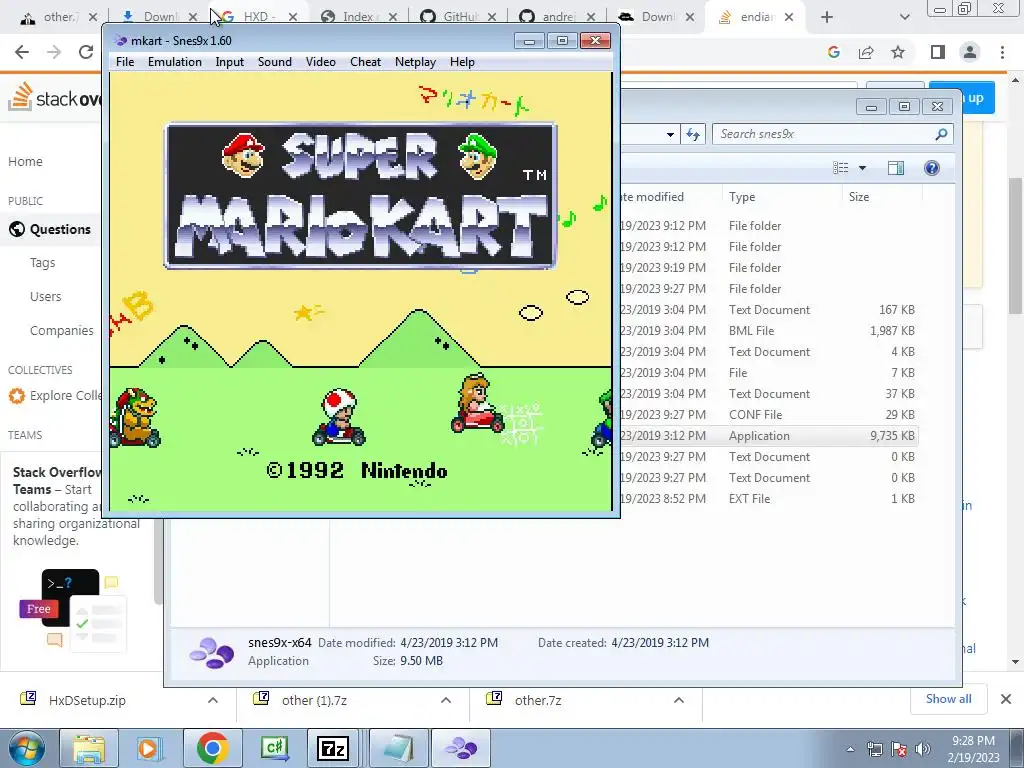Reload the Chrome page
This screenshot has width=1024, height=768.
point(86,52)
